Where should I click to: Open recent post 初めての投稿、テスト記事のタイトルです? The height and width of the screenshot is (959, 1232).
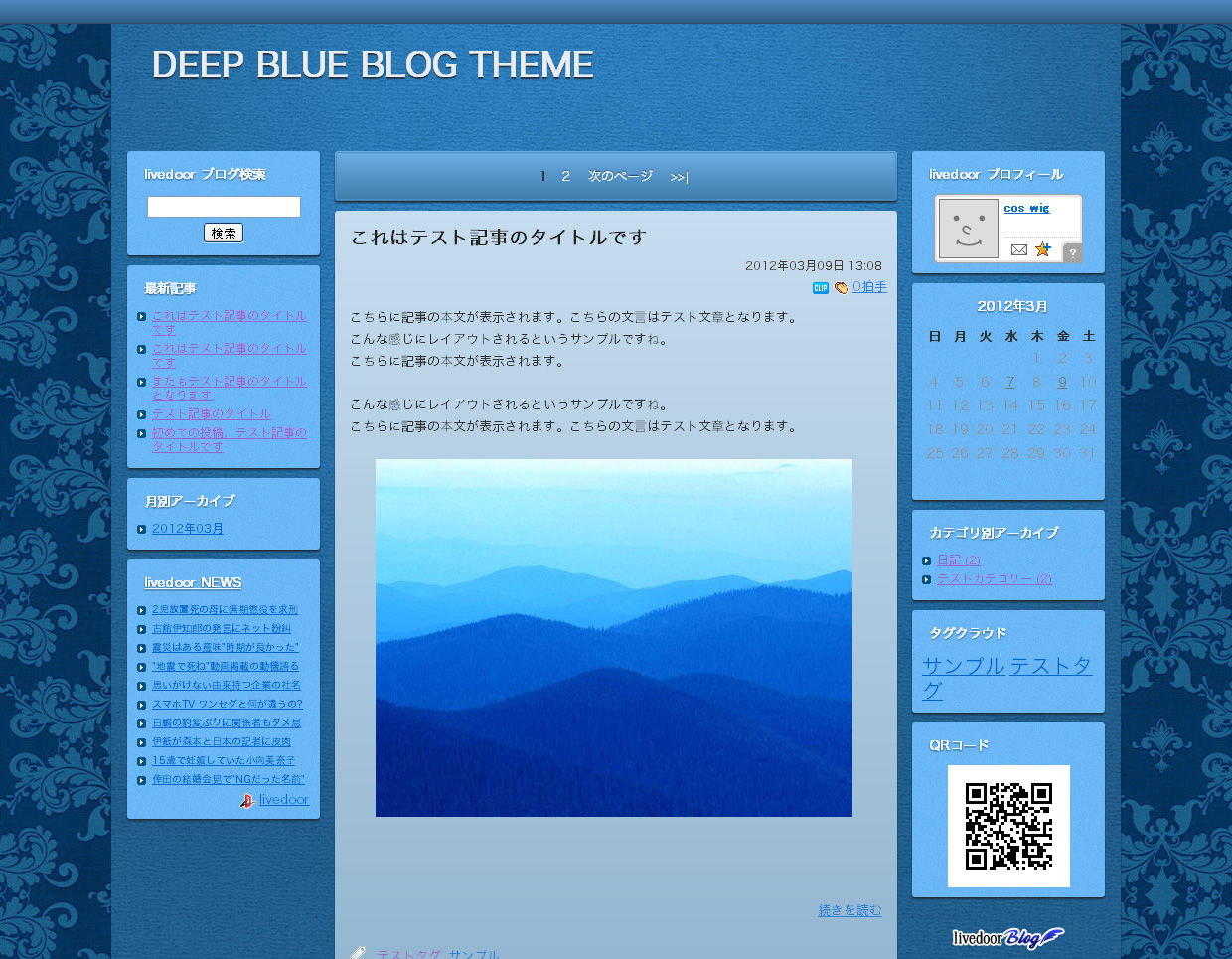229,439
